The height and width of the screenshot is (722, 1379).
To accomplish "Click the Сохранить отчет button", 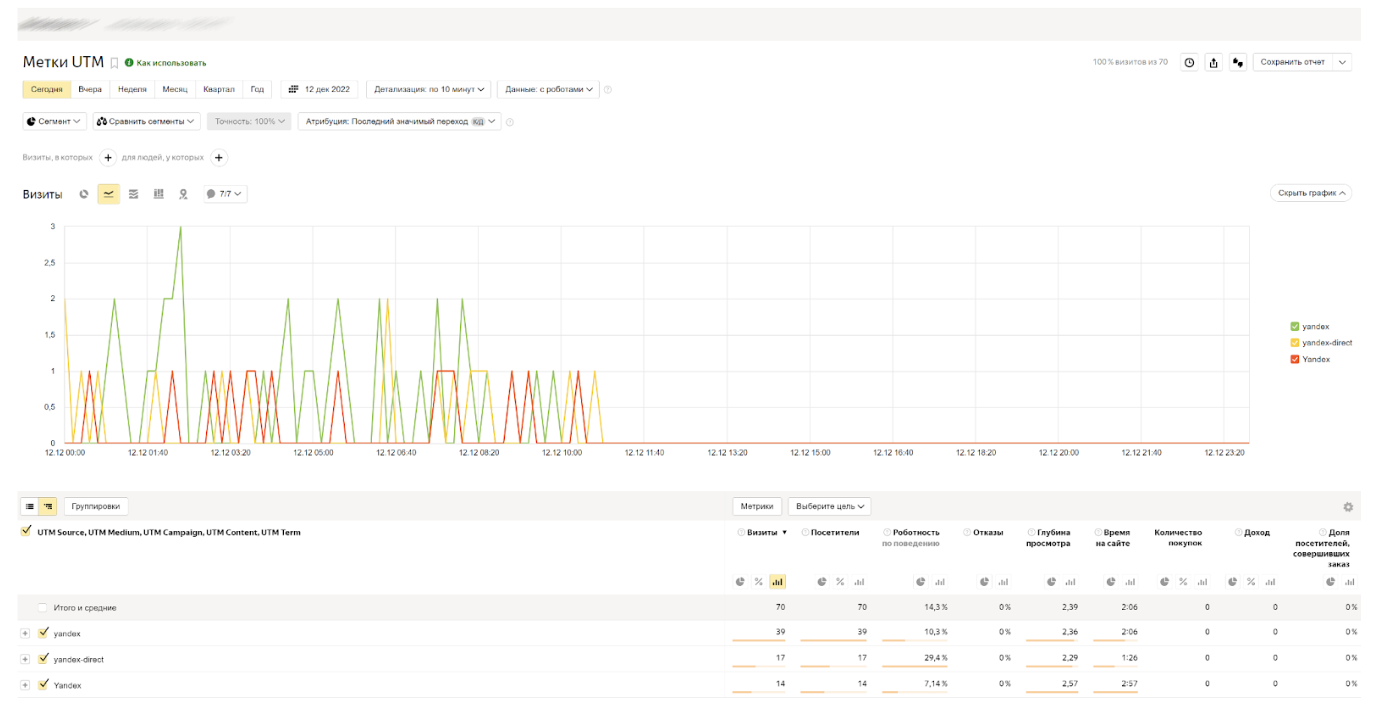I will 1292,62.
